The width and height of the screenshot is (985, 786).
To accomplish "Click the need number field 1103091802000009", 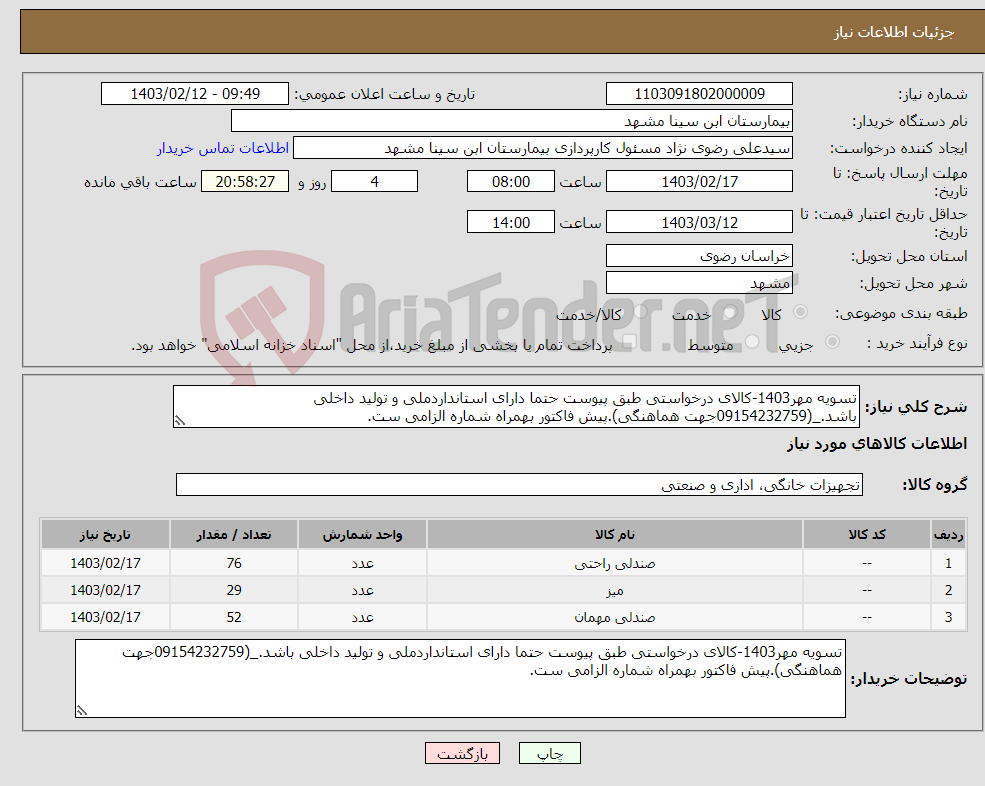I will coord(699,94).
